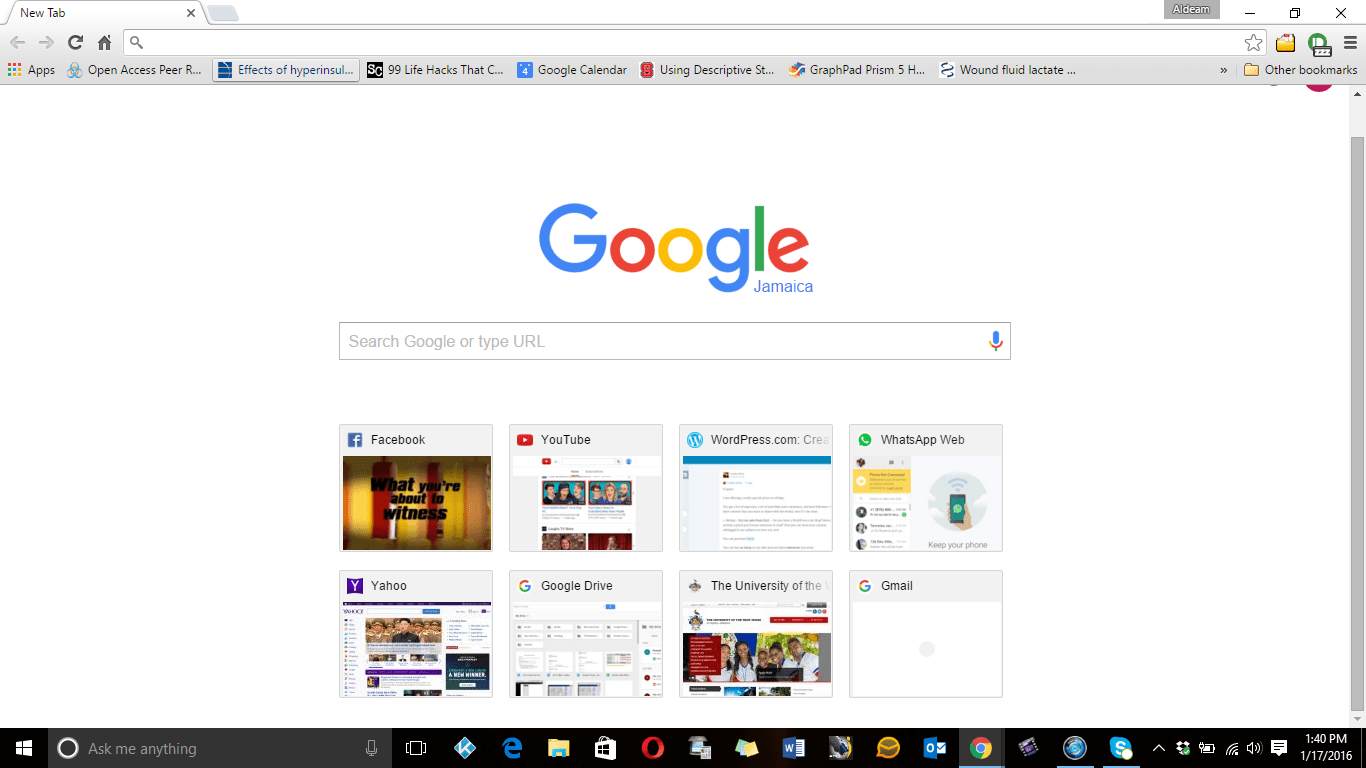Screen dimensions: 1366x768
Task: Open Other bookmarks folder
Action: (1300, 70)
